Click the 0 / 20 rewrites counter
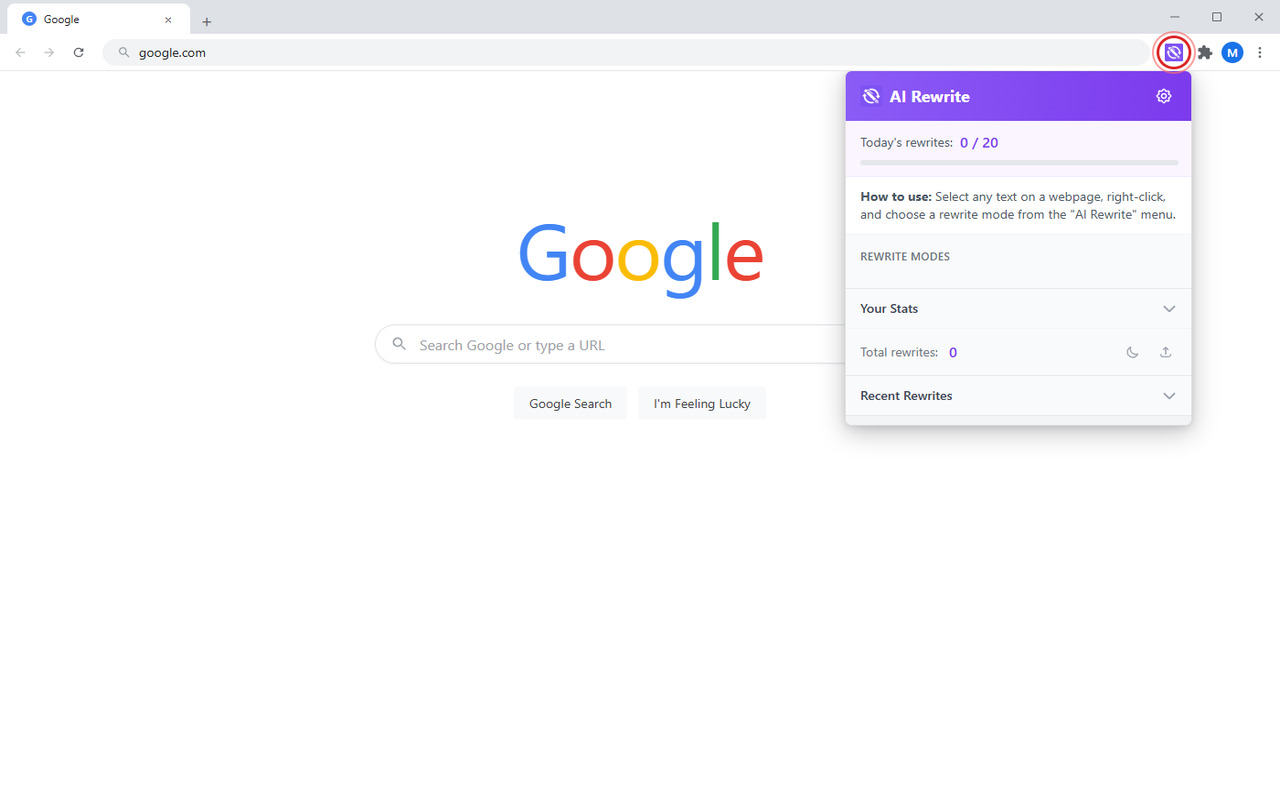1280x800 pixels. (979, 143)
